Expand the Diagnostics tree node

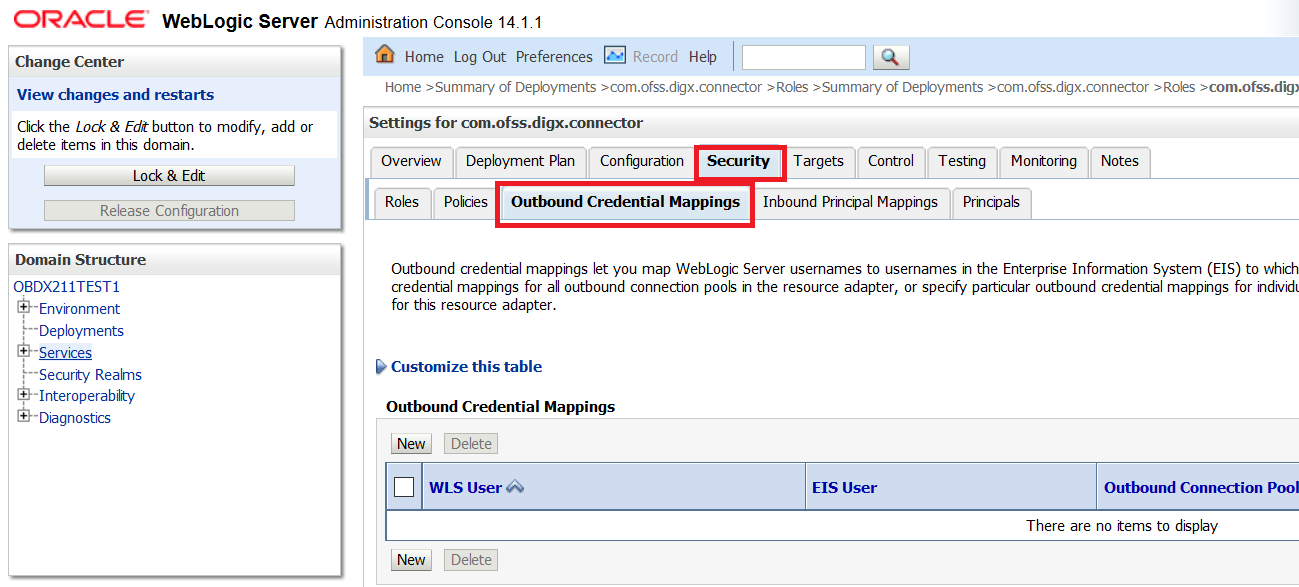point(24,416)
